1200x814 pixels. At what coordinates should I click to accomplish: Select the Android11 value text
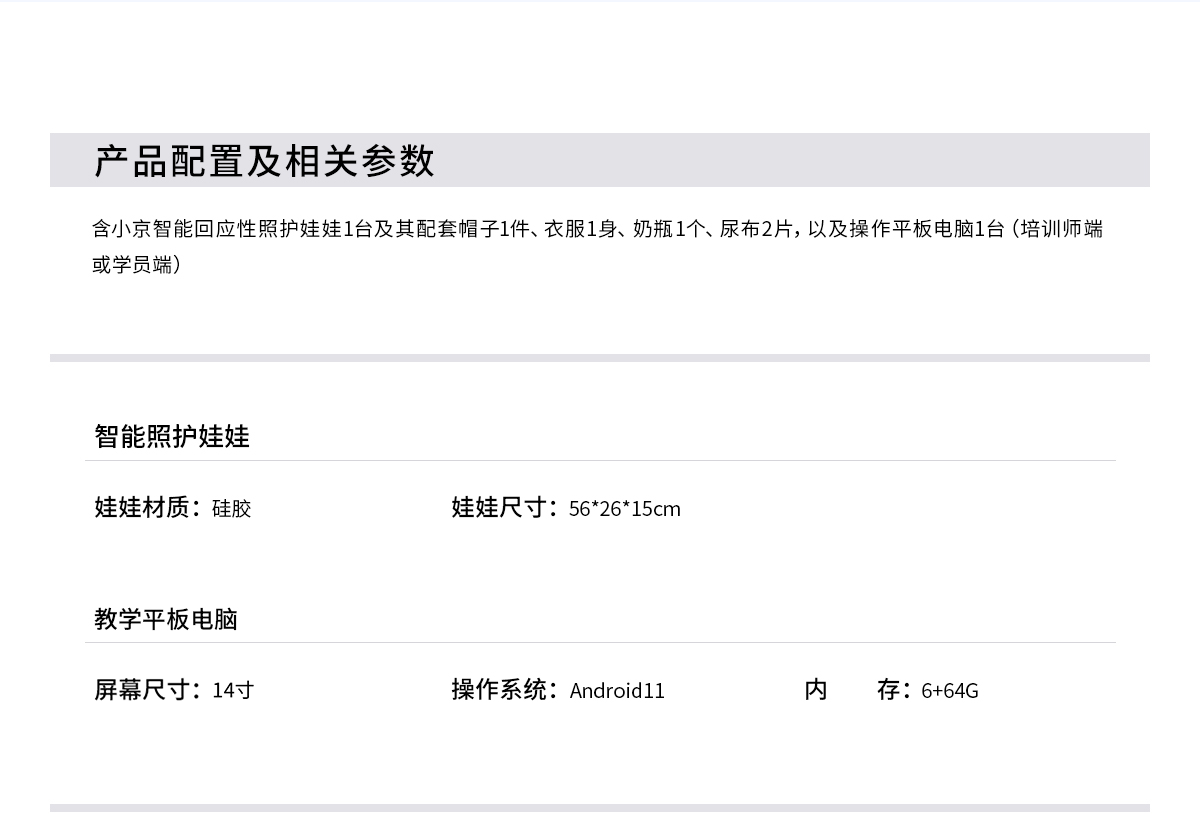(x=617, y=691)
